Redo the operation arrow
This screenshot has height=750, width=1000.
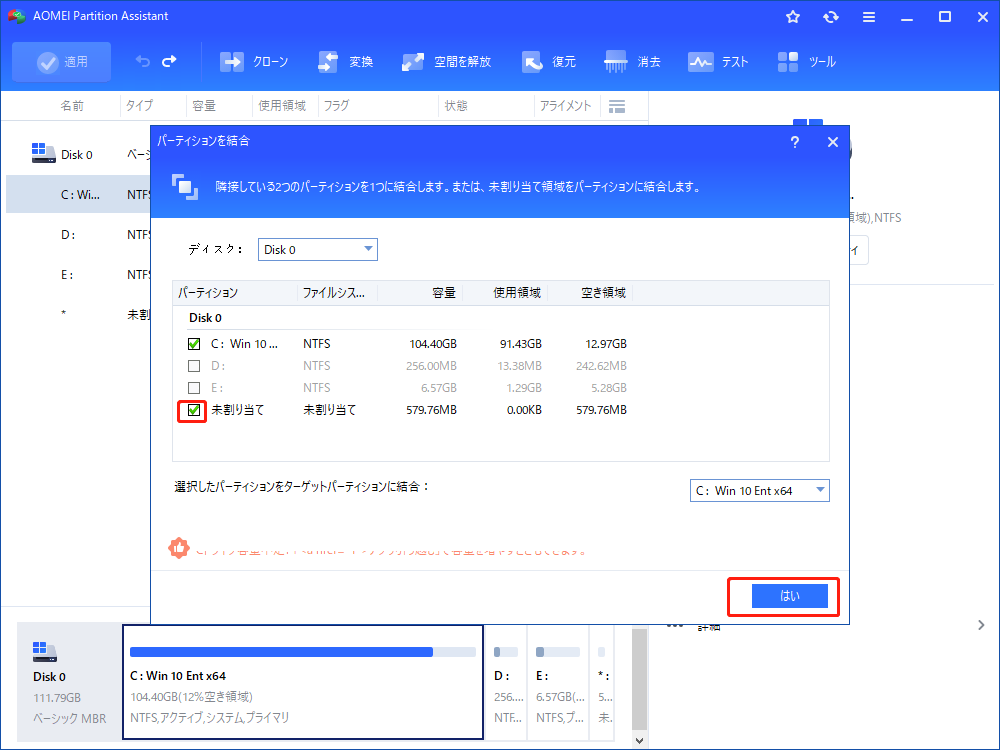tap(169, 61)
